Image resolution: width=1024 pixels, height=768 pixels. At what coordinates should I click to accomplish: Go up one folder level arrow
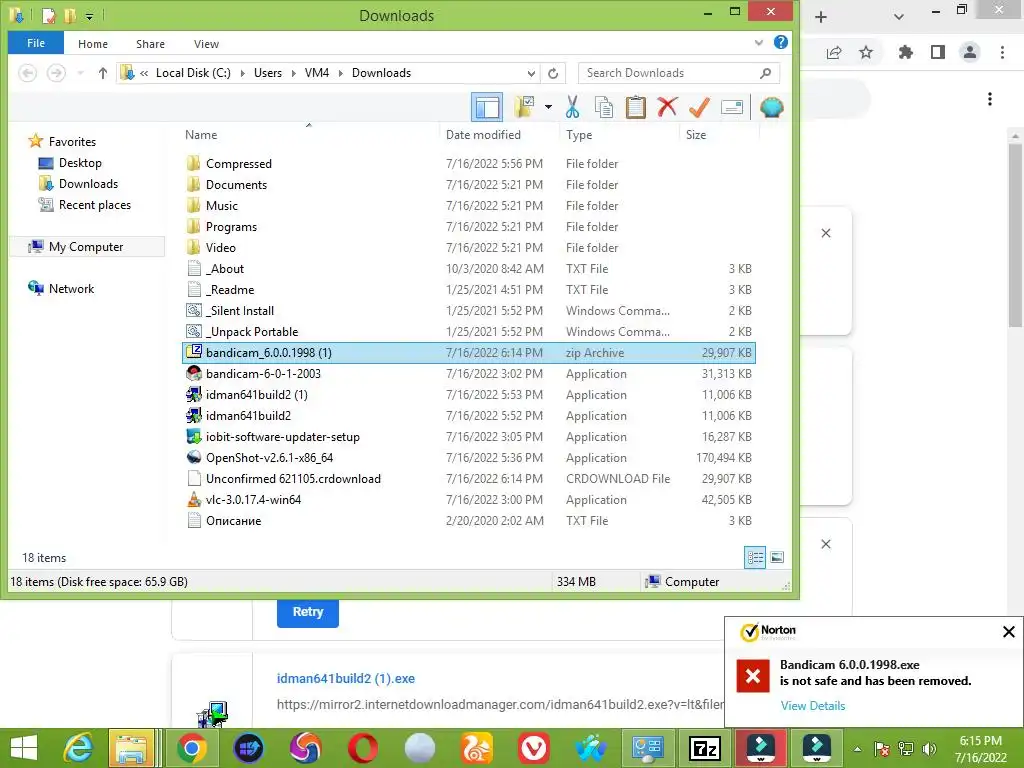coord(103,73)
